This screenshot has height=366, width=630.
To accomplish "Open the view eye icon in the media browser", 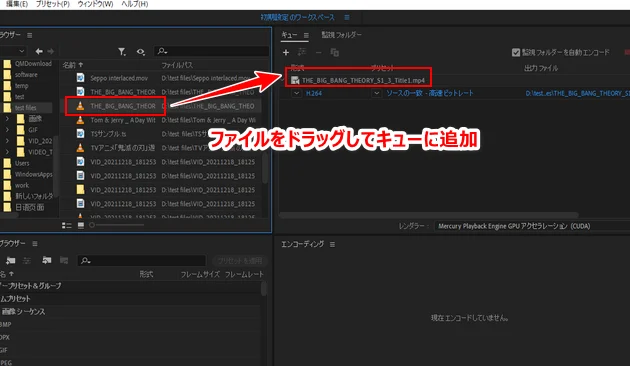I will click(141, 51).
